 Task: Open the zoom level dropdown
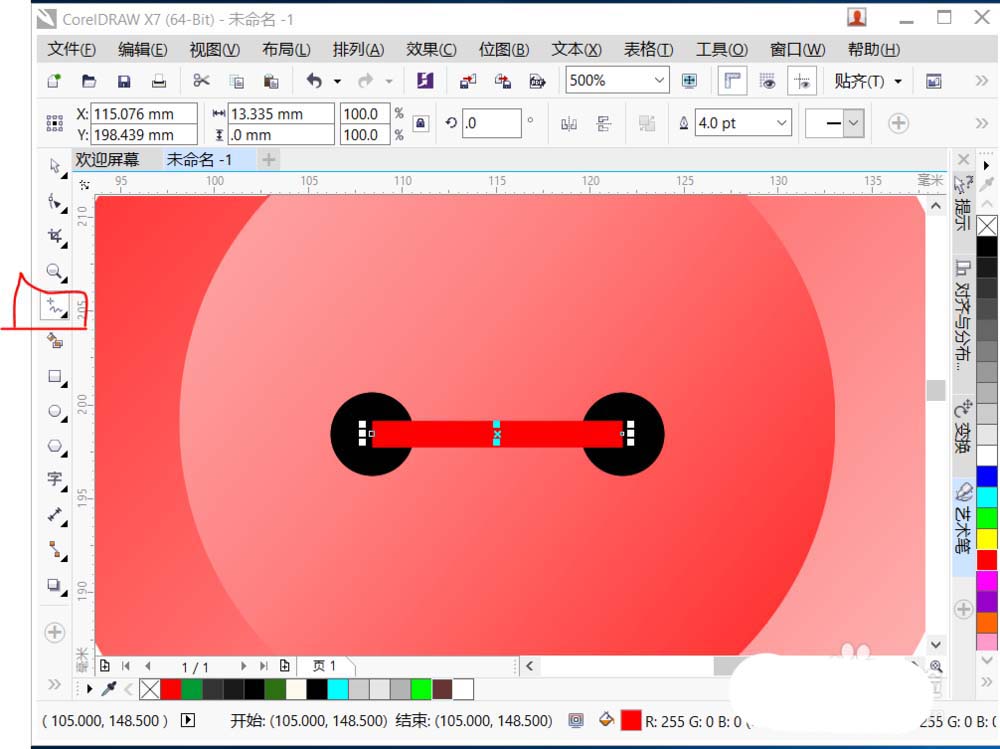tap(659, 80)
